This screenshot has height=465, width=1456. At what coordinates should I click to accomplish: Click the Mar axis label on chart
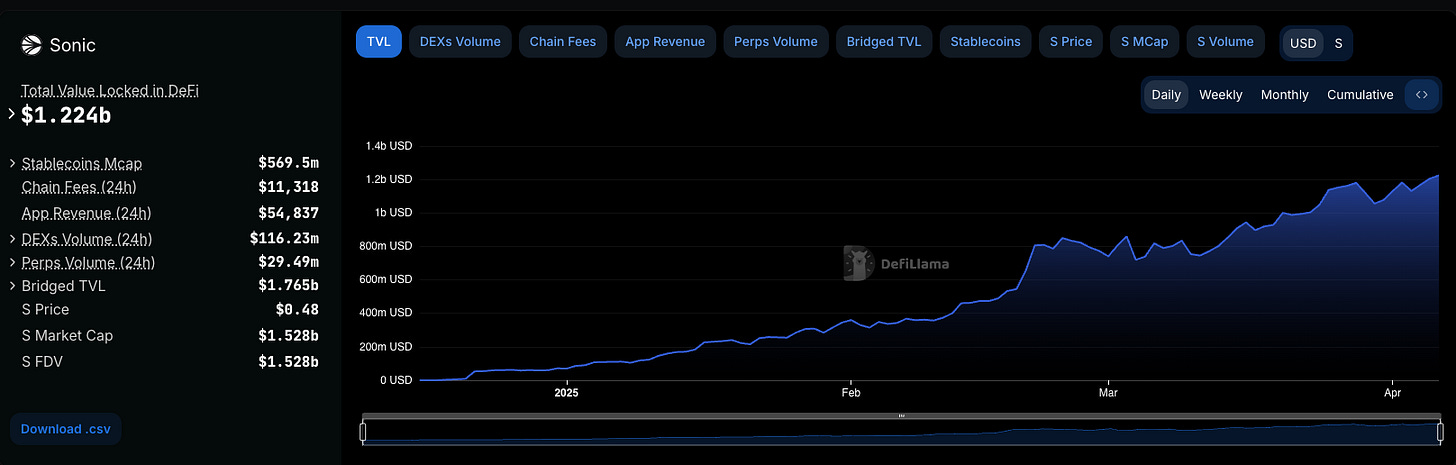1107,394
